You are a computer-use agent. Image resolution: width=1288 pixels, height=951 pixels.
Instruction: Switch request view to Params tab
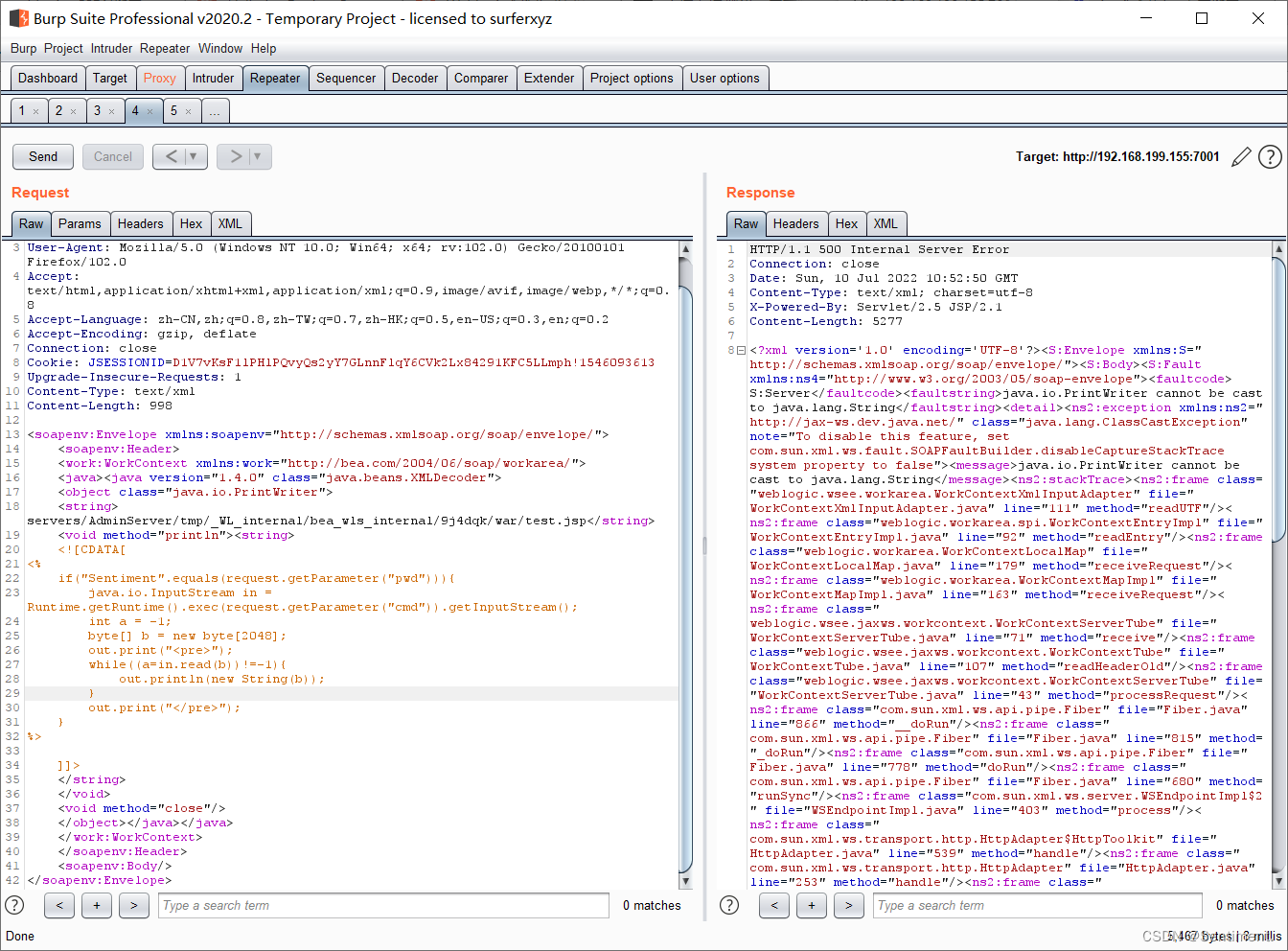click(80, 223)
